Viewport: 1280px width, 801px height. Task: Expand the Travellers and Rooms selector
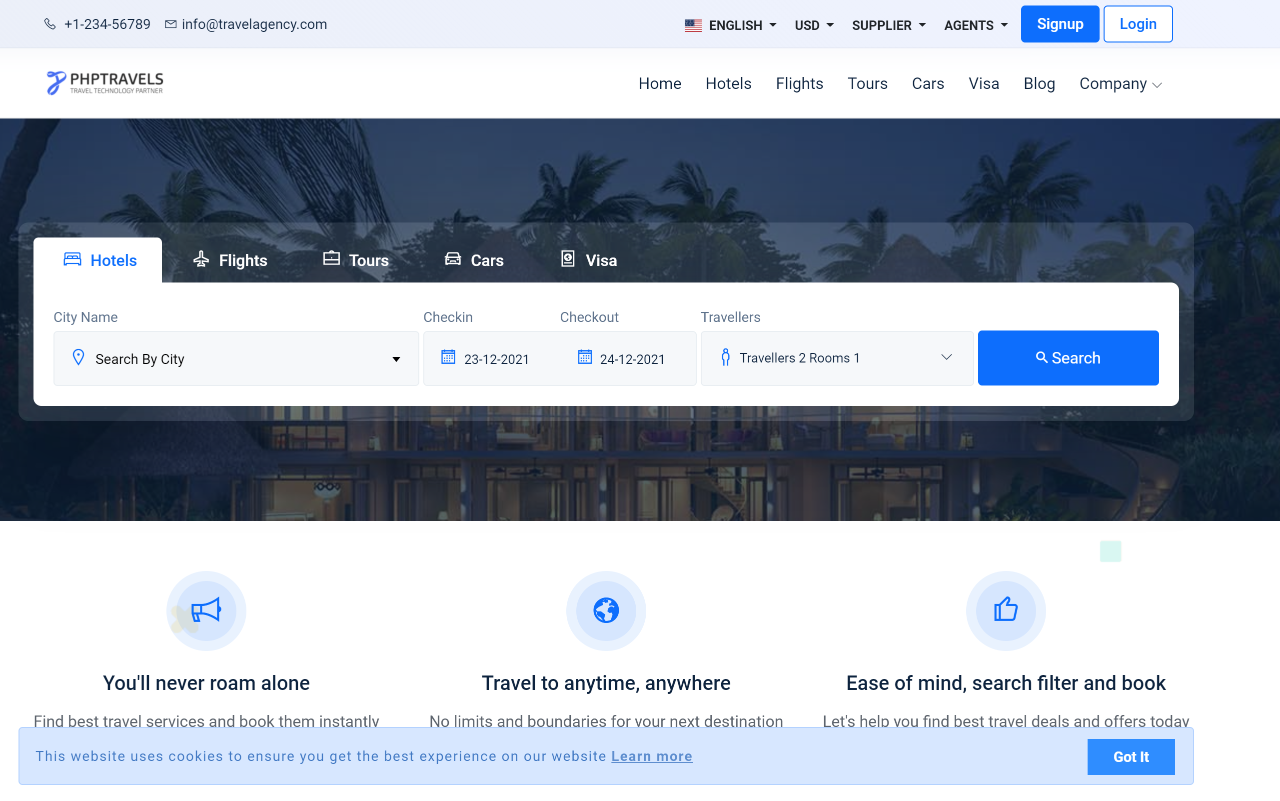837,358
